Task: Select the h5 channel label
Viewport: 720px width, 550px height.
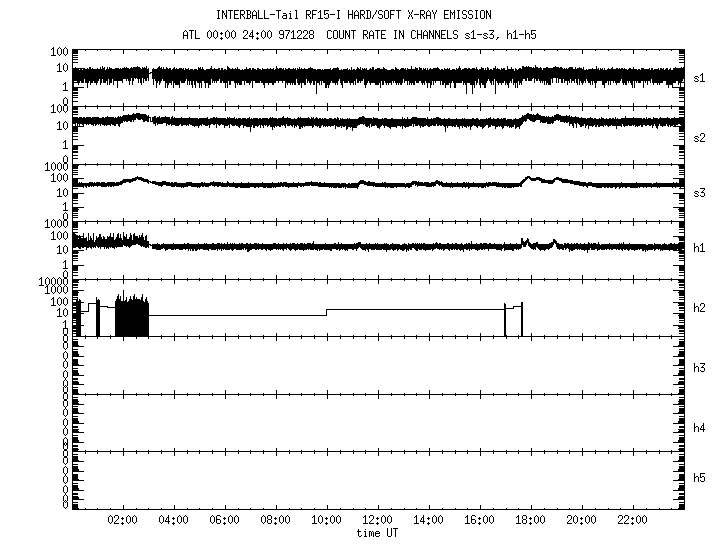Action: click(x=700, y=478)
